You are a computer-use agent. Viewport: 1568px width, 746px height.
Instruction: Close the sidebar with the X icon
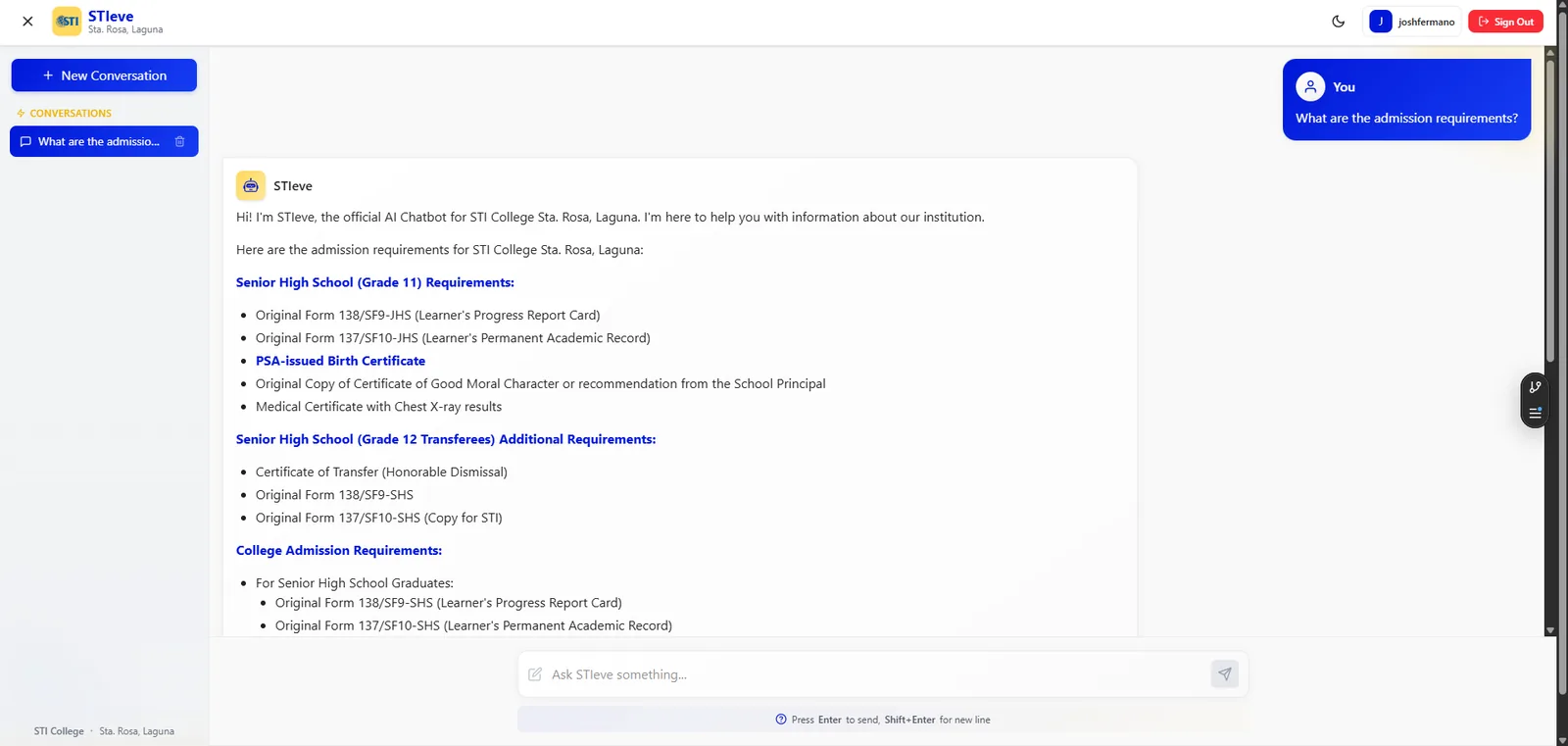pyautogui.click(x=27, y=21)
